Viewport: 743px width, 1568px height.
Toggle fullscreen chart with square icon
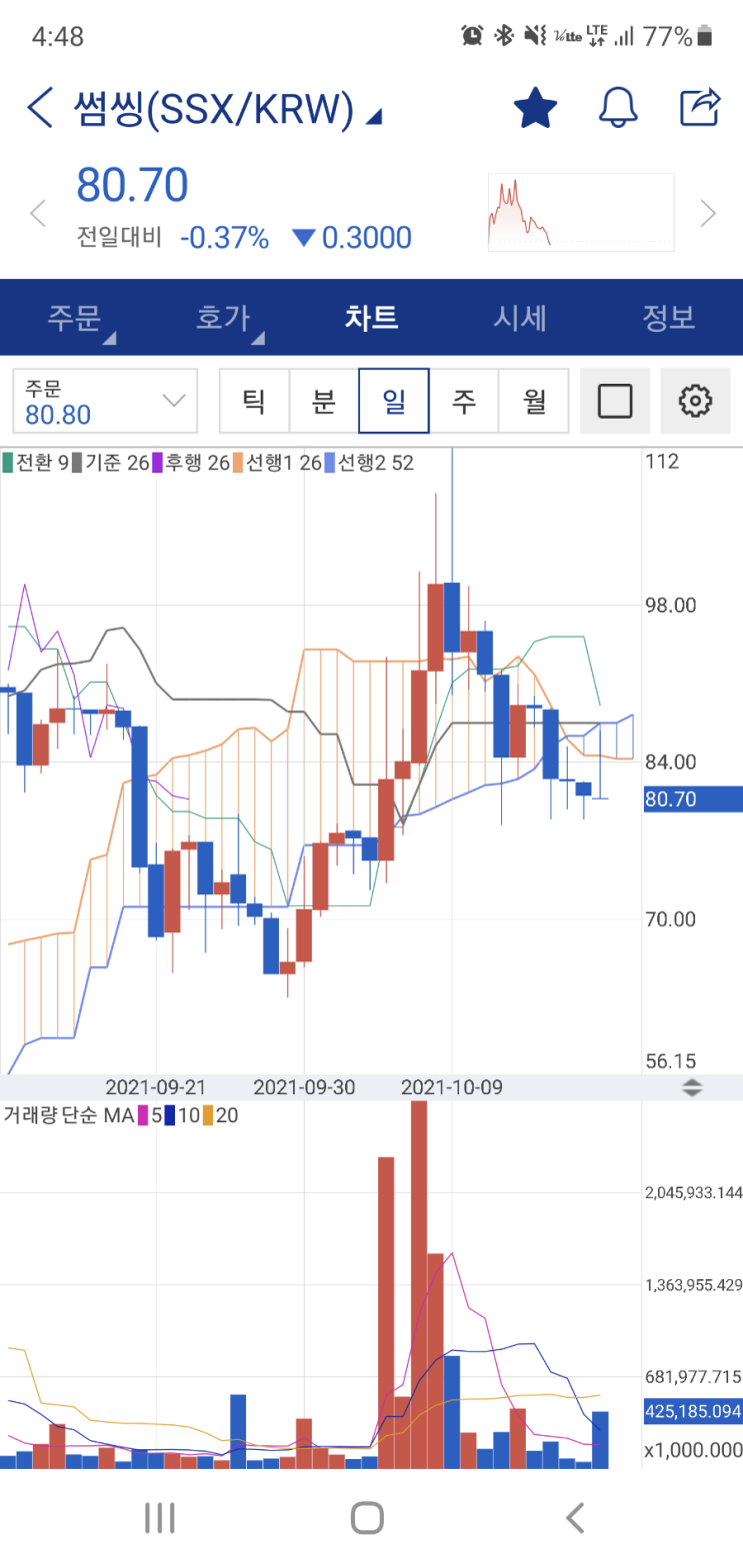(x=615, y=401)
